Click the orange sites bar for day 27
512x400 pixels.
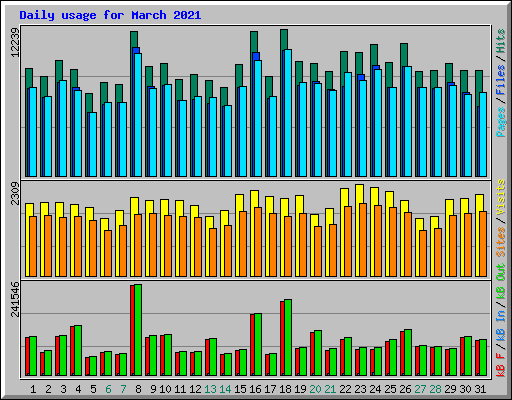[423, 253]
